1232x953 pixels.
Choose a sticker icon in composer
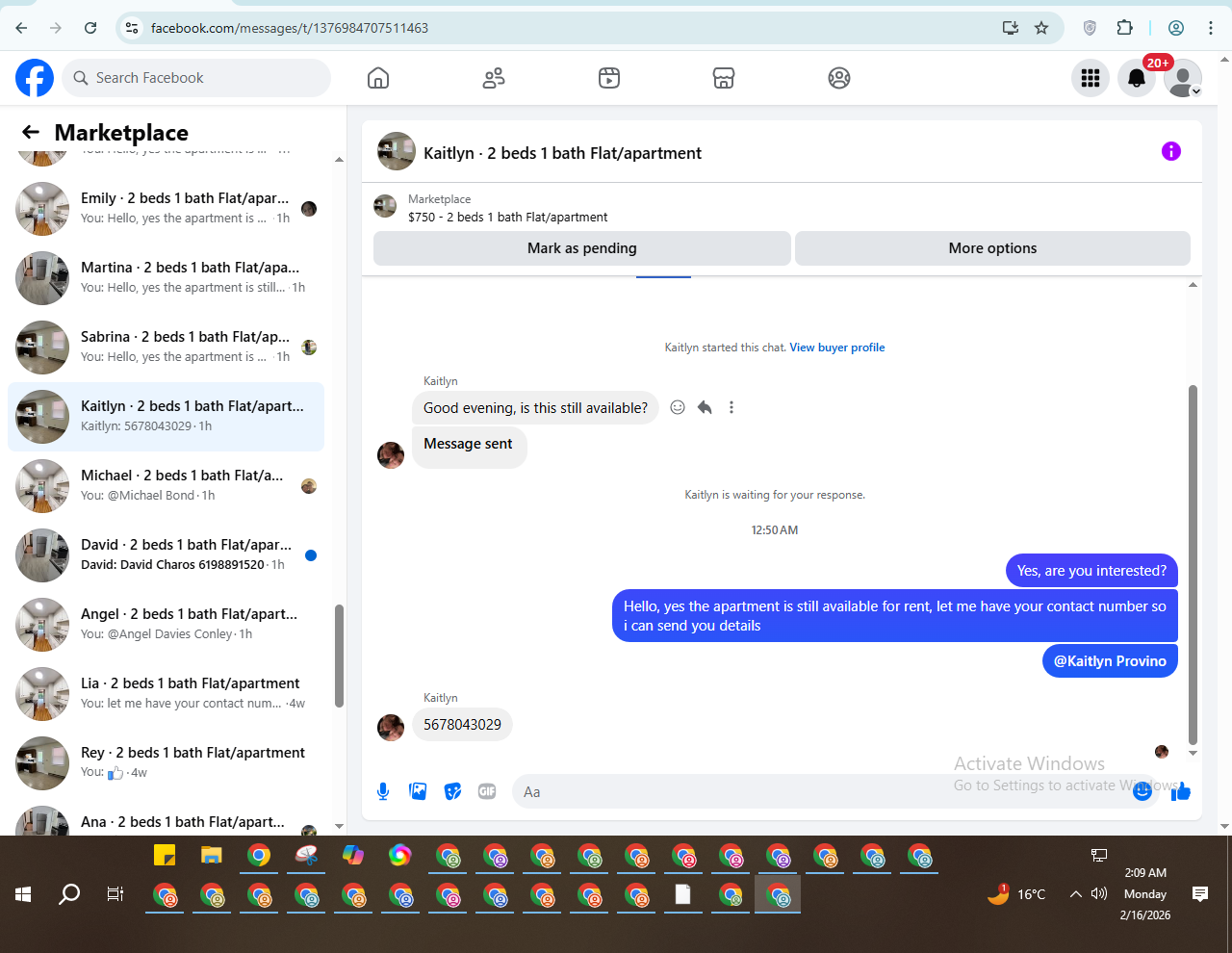(x=452, y=791)
